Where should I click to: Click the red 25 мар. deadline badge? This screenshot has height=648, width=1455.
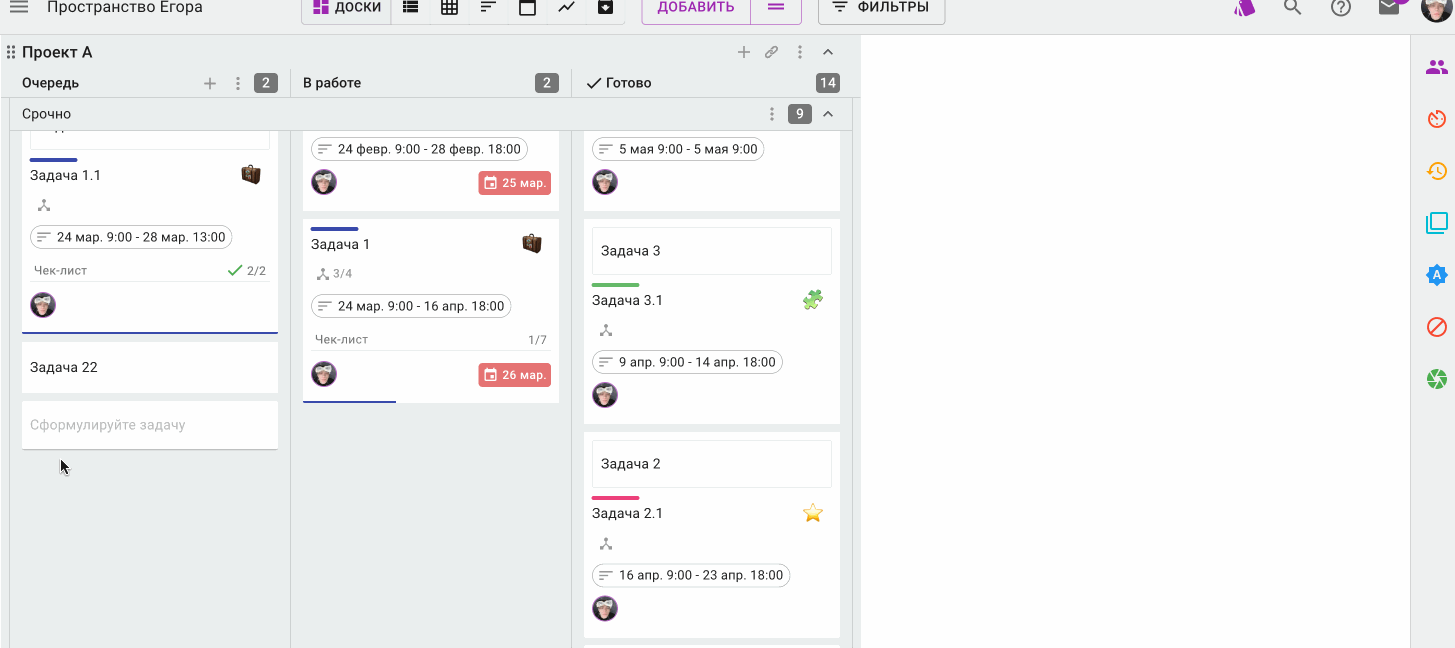tap(515, 183)
